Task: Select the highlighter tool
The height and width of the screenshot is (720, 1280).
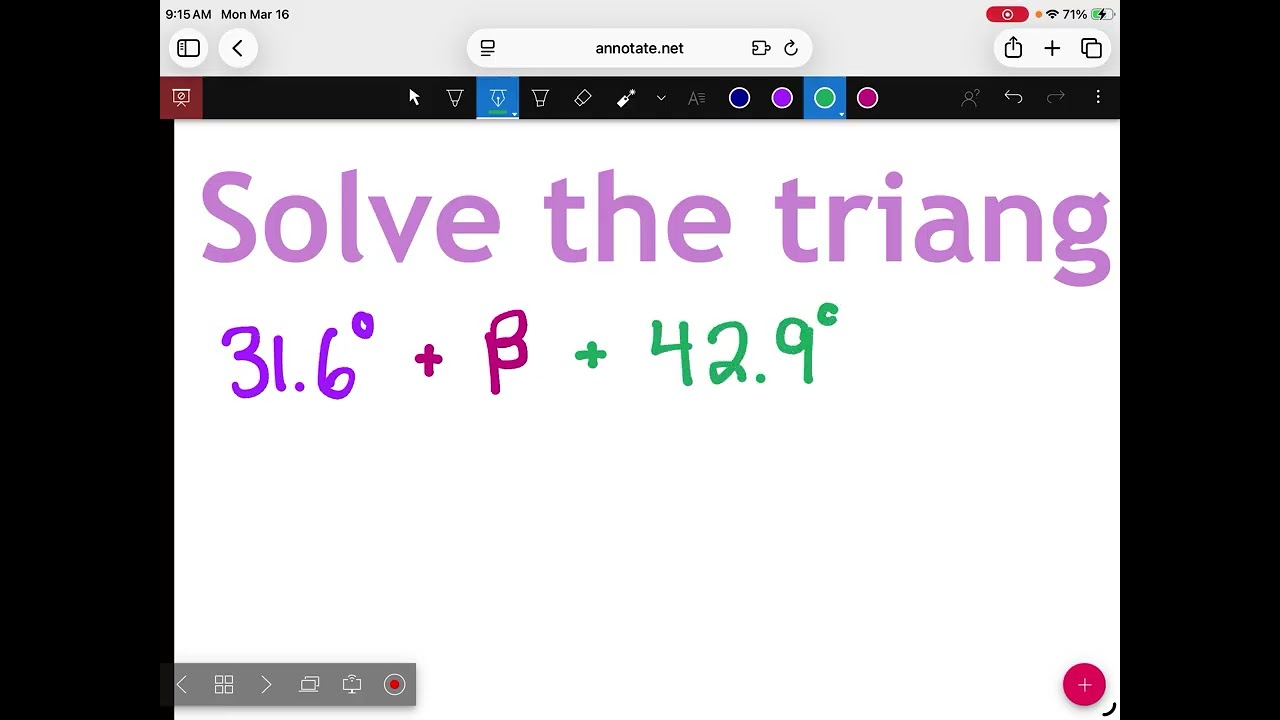Action: pos(540,97)
